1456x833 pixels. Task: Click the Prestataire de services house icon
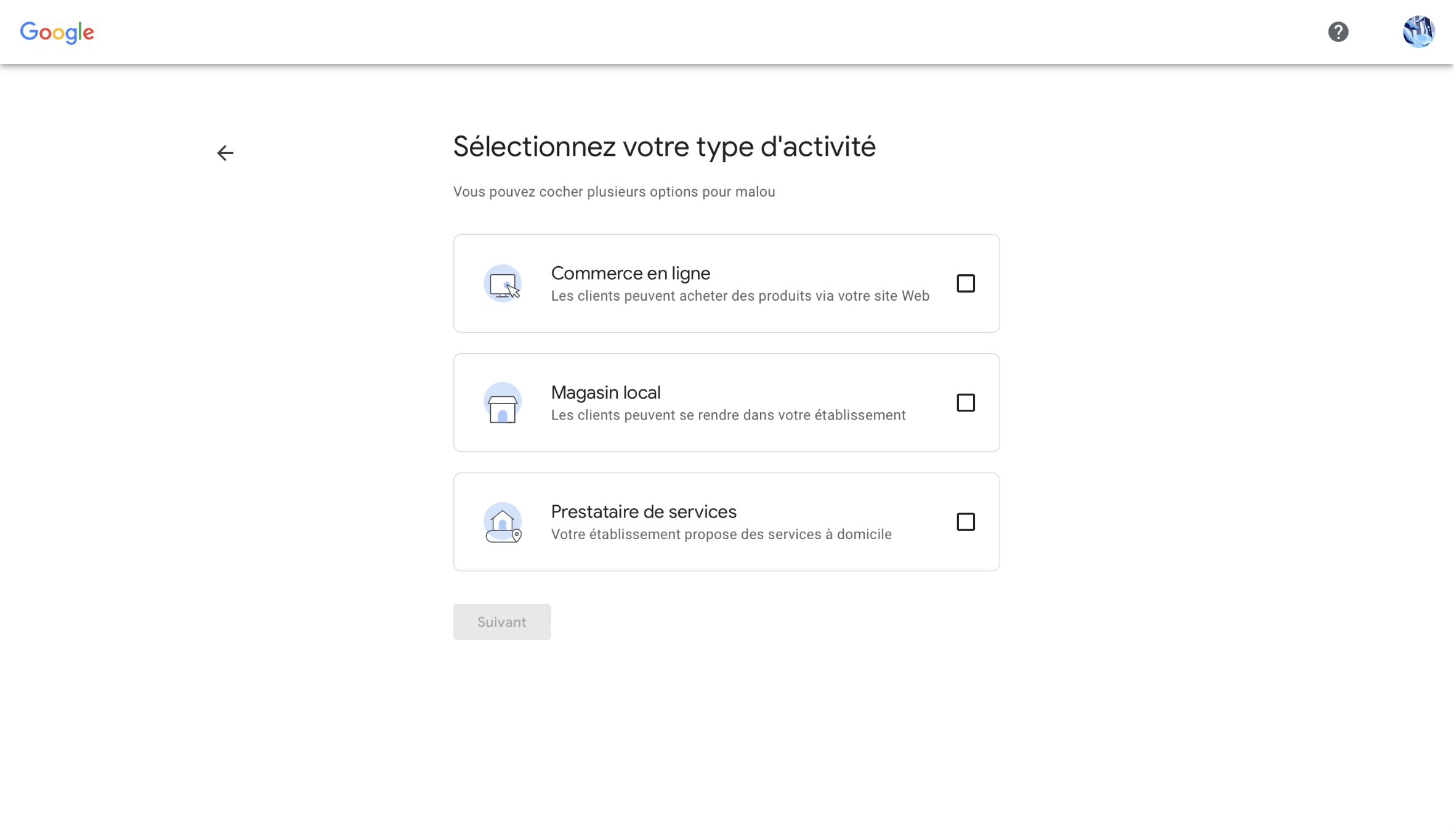(503, 522)
